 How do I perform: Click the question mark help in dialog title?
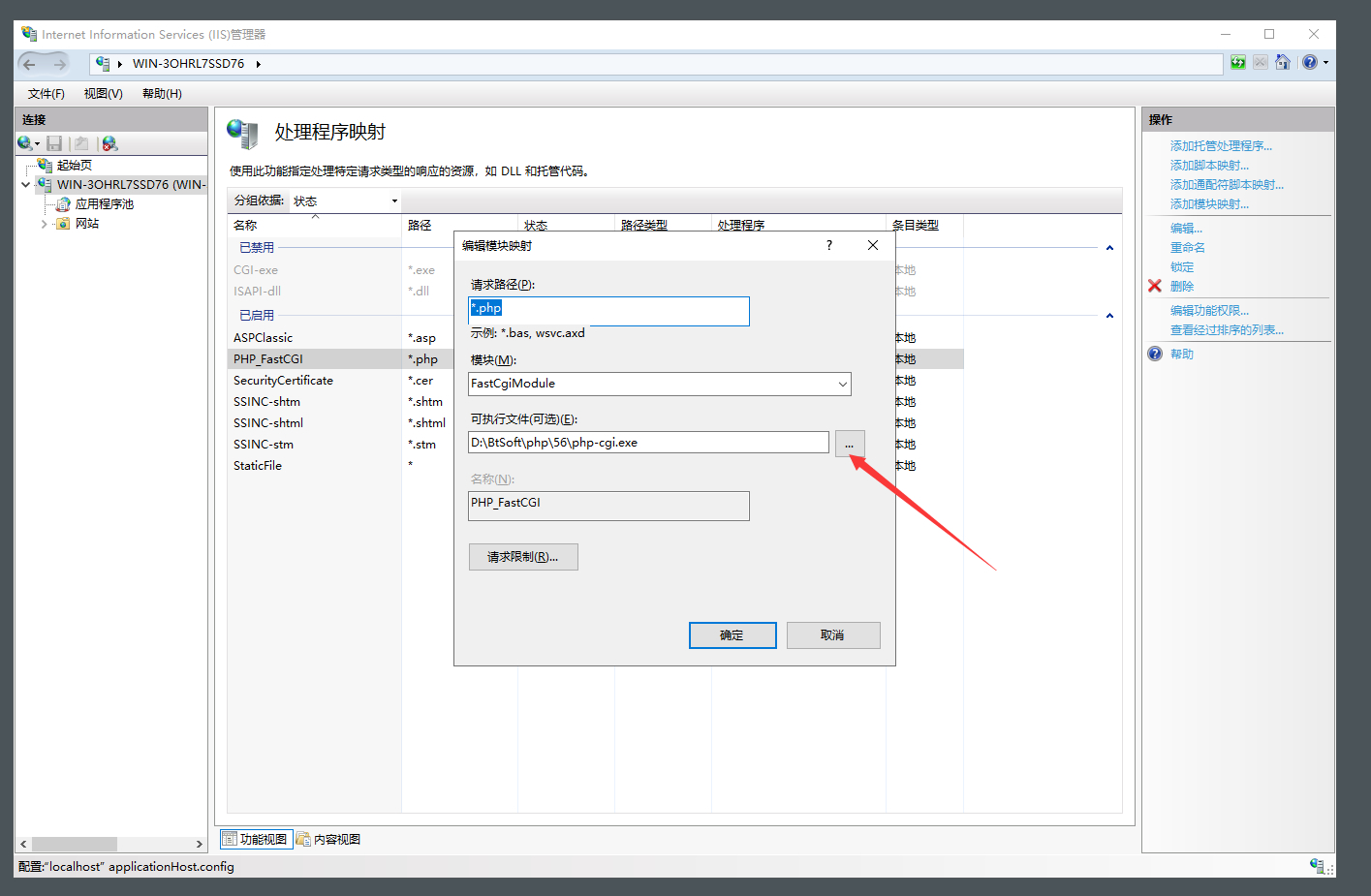pos(829,245)
